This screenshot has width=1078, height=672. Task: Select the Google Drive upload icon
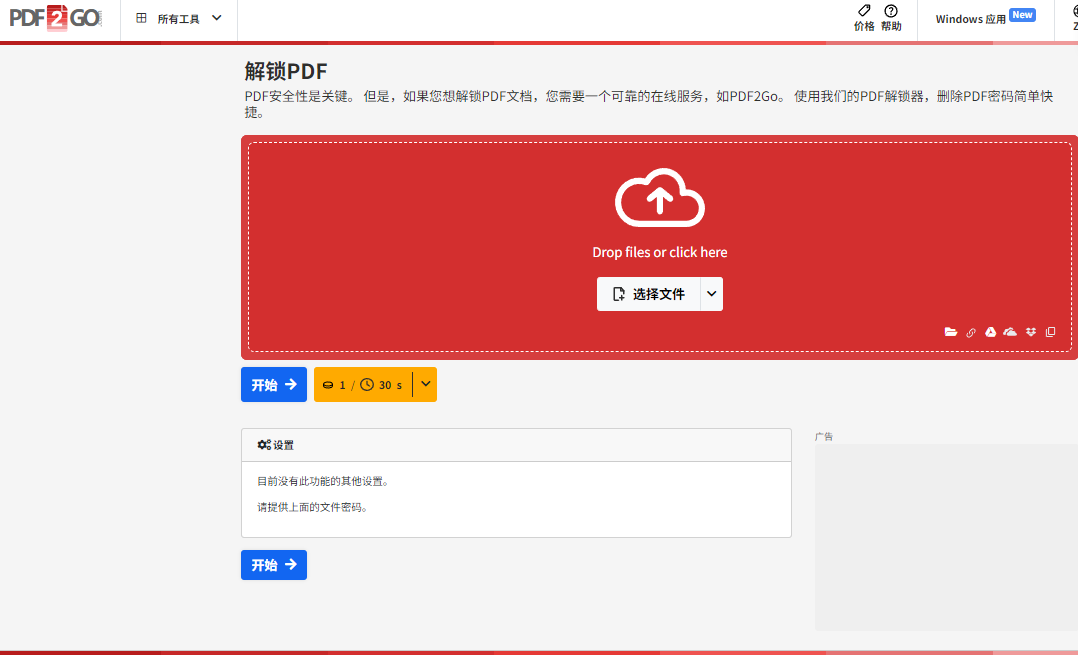(991, 332)
